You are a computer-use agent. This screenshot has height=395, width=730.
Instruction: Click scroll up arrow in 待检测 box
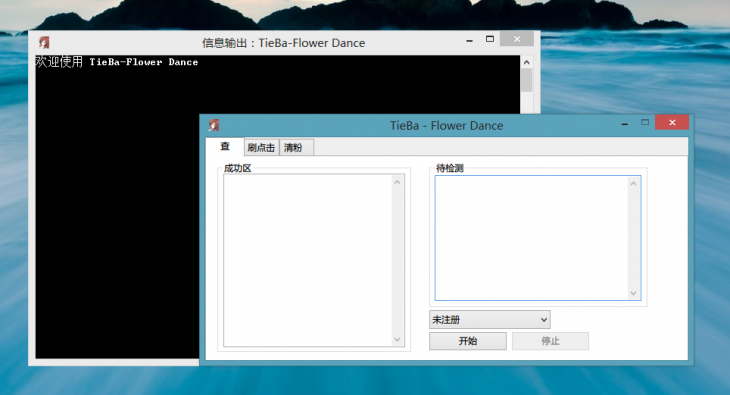(x=633, y=184)
